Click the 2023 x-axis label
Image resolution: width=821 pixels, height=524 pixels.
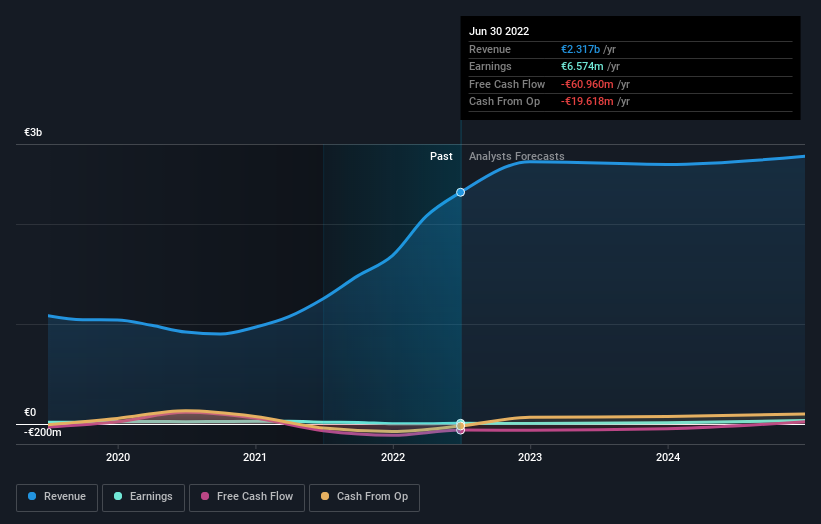(530, 457)
